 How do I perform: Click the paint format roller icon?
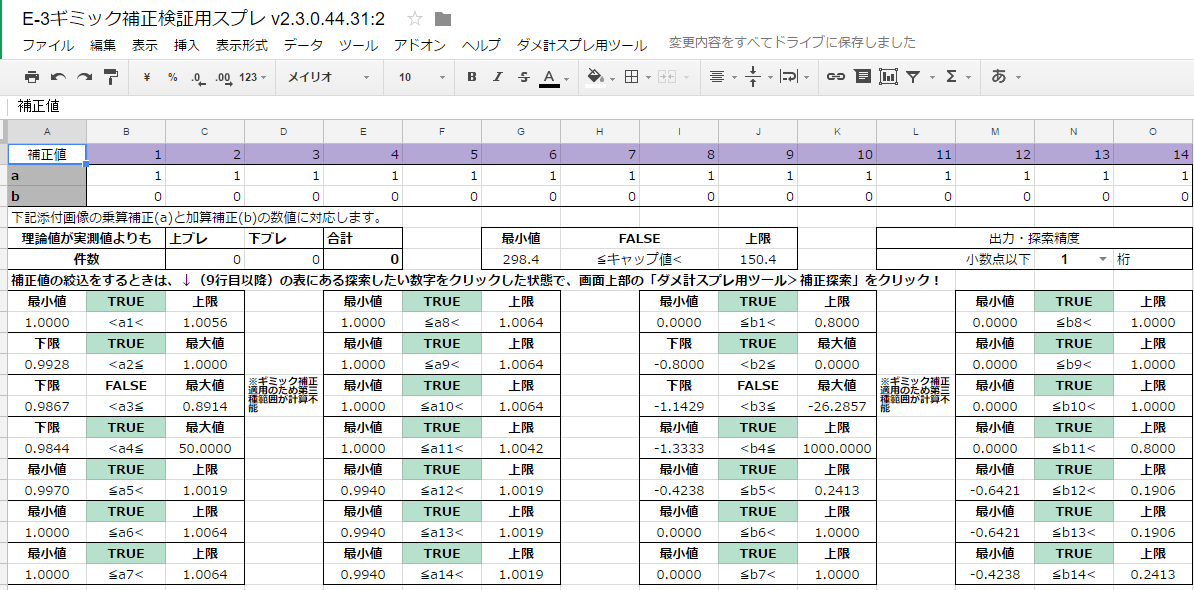click(111, 77)
